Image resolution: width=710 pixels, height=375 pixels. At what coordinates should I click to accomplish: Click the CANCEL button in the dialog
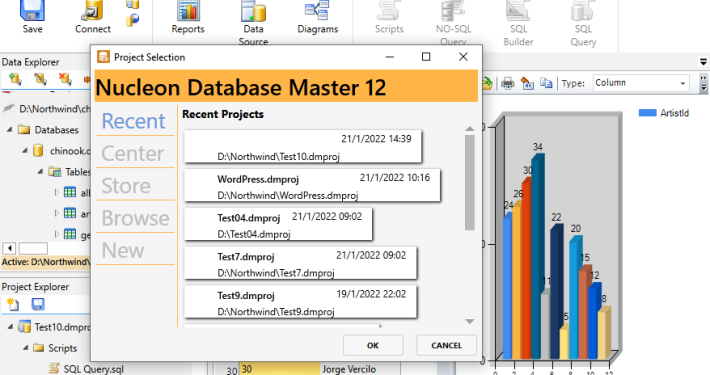coord(446,346)
